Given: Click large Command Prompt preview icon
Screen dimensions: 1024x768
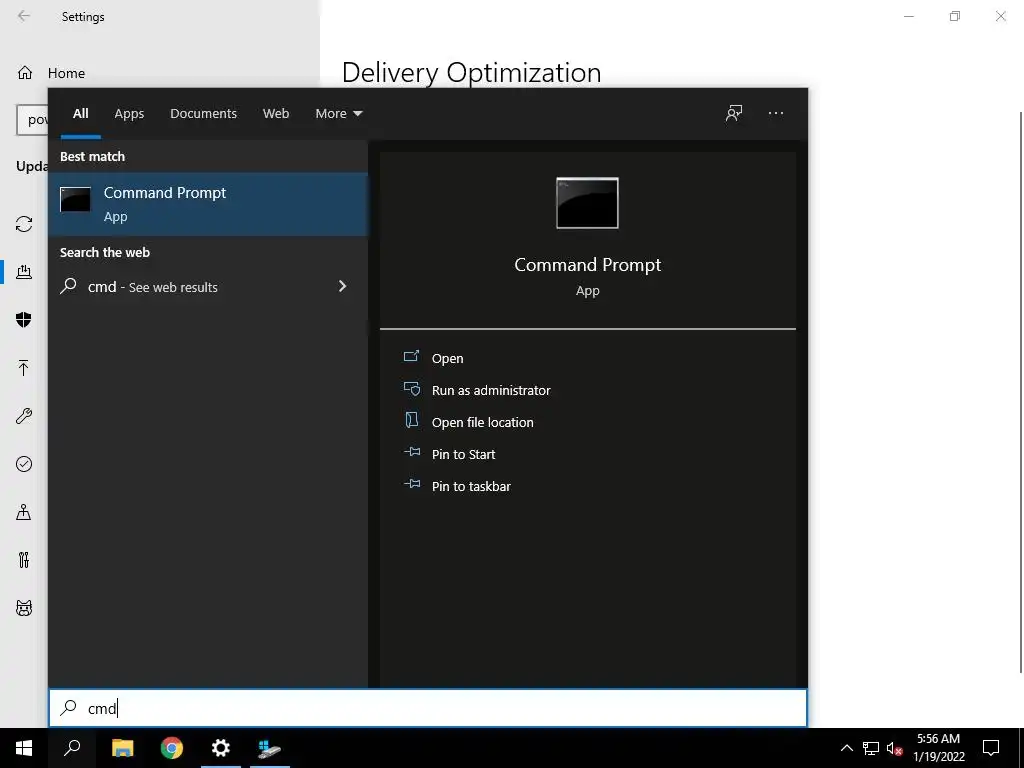Looking at the screenshot, I should tap(587, 203).
